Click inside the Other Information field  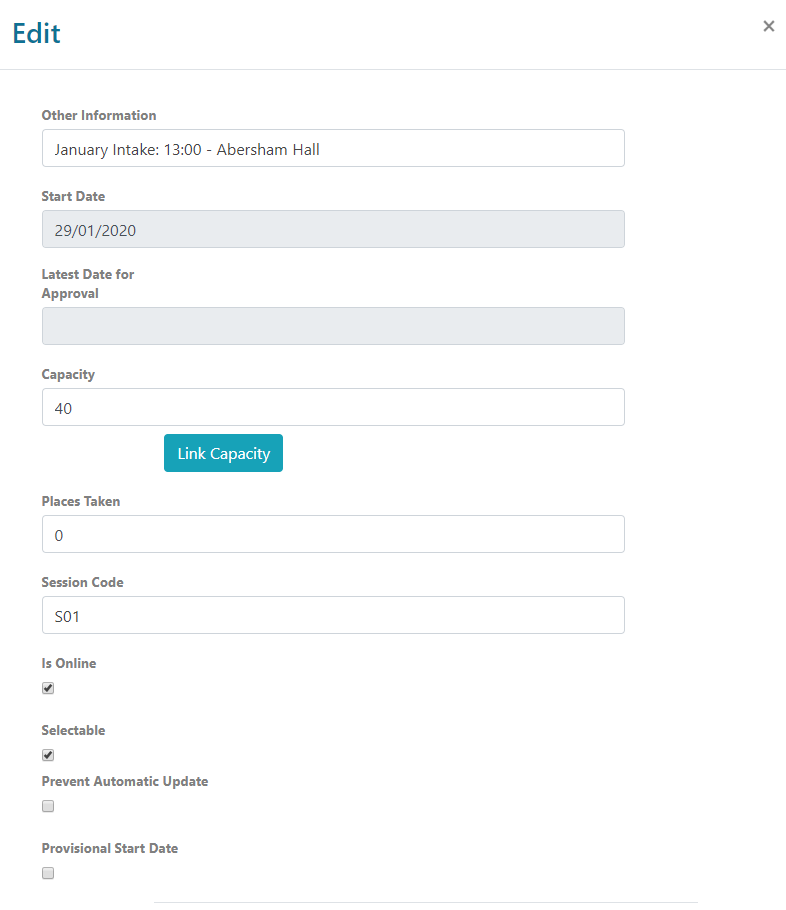(333, 147)
